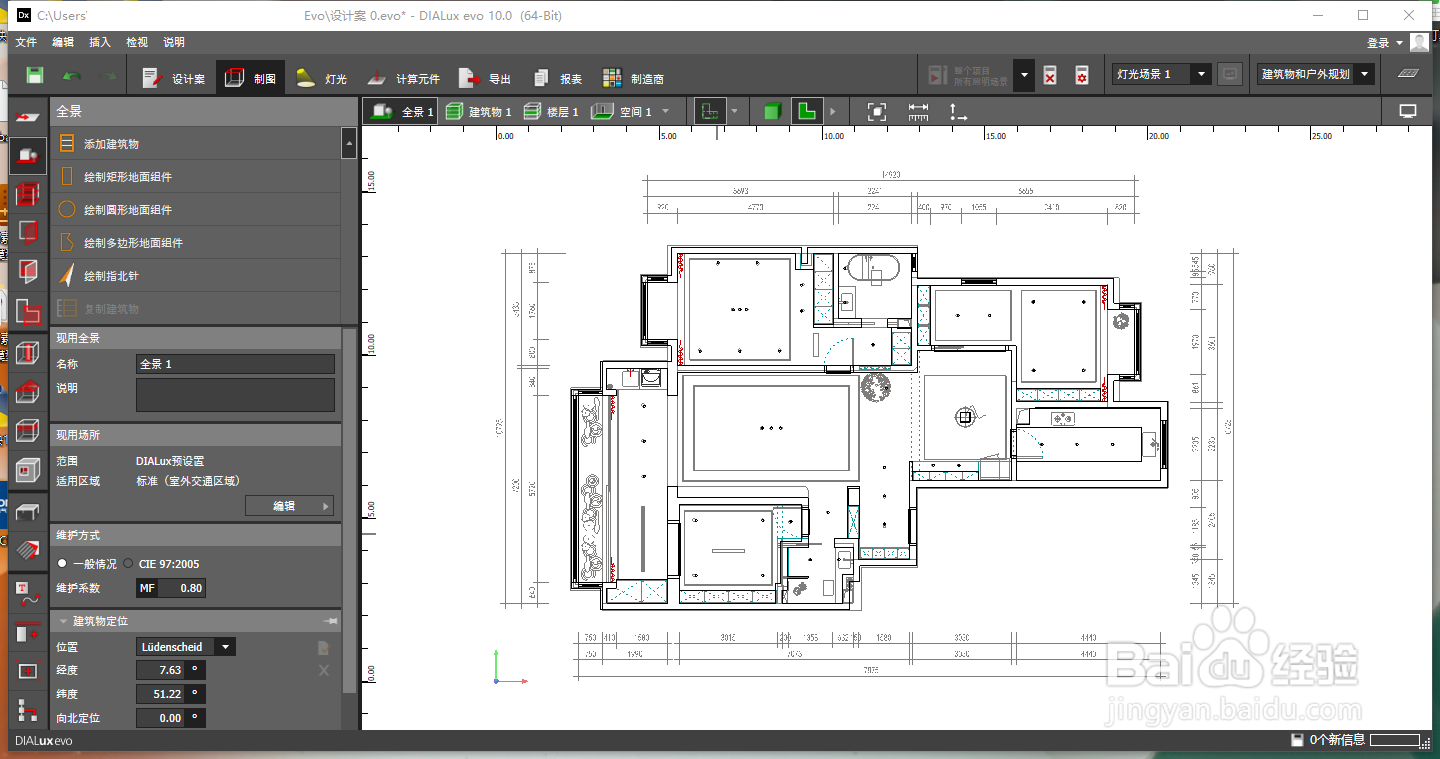Switch to the 计算元件 mode tab
1440x759 pixels.
(402, 78)
